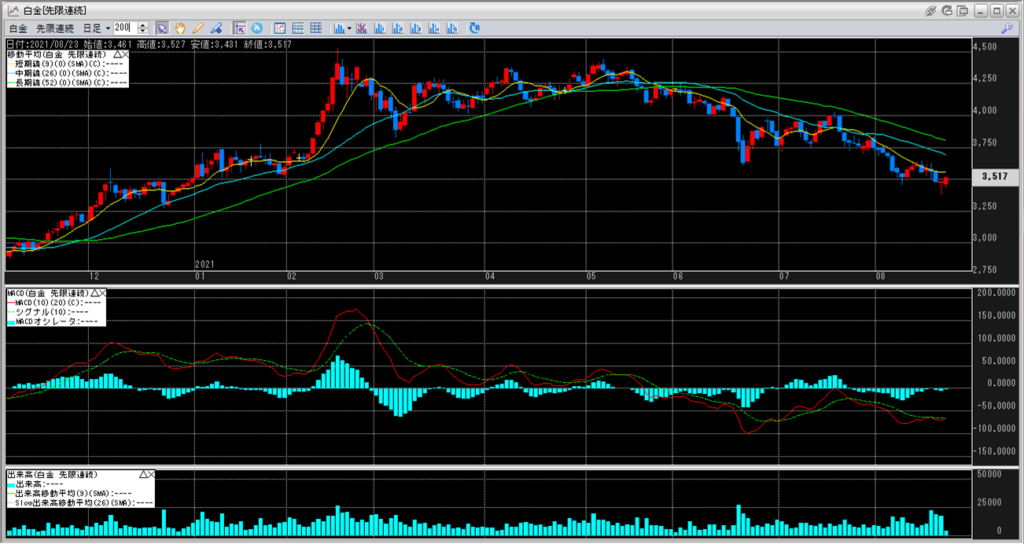Open settings with the wrench icon
This screenshot has height=544, width=1024.
(1006, 28)
